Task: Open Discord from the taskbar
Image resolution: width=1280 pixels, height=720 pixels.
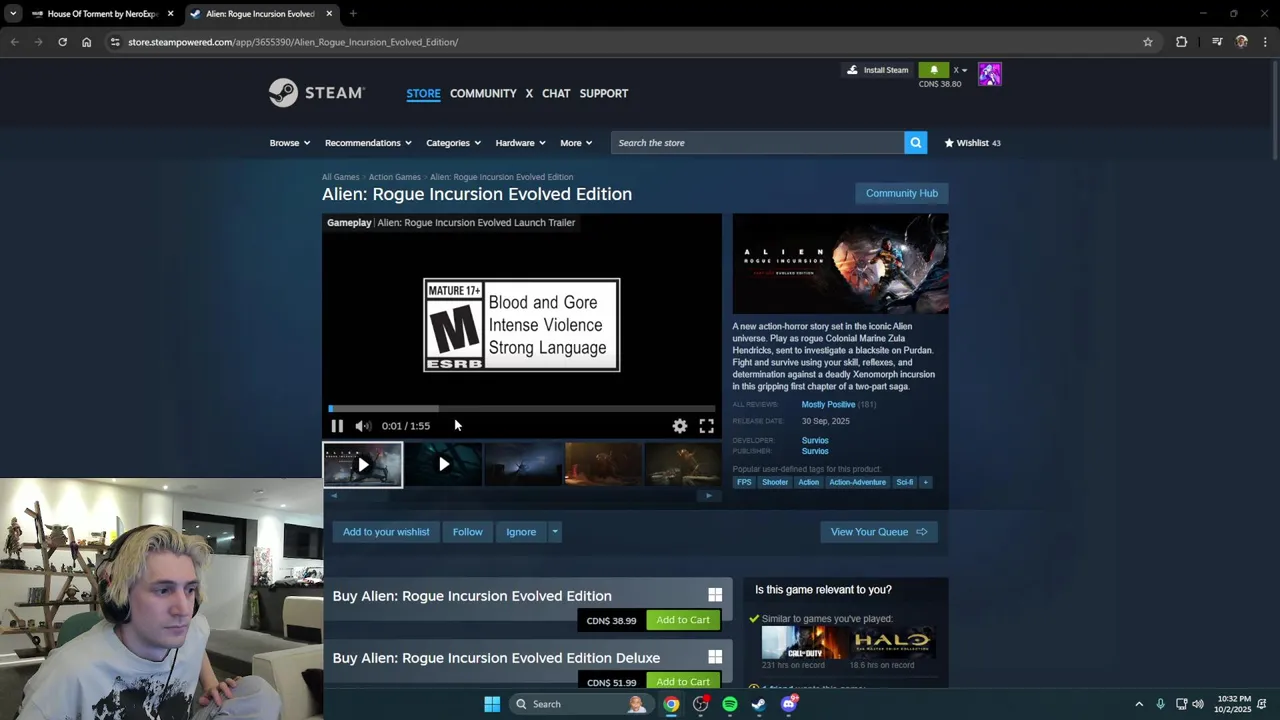Action: 789,704
